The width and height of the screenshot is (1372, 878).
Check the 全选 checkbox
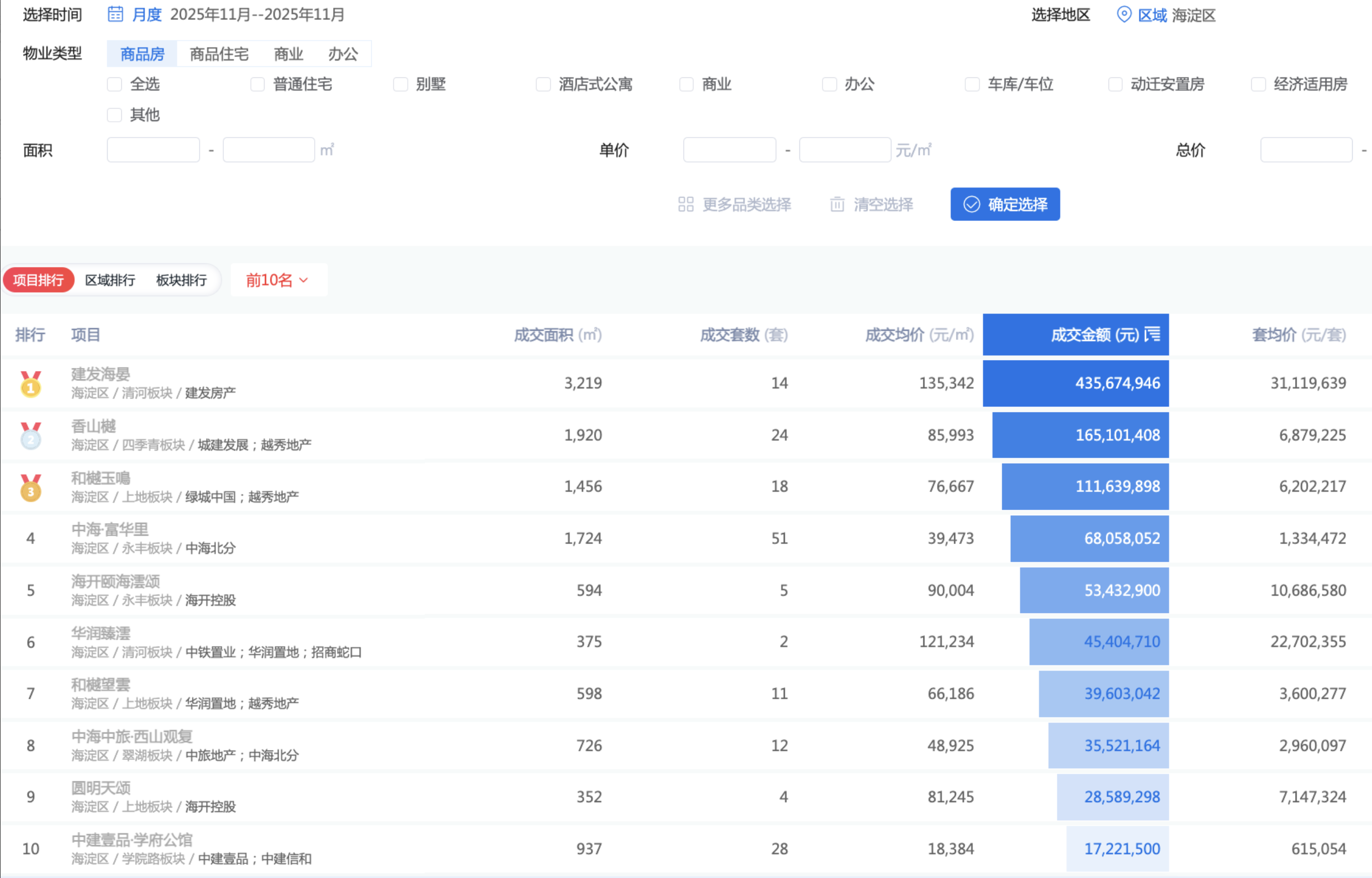115,84
